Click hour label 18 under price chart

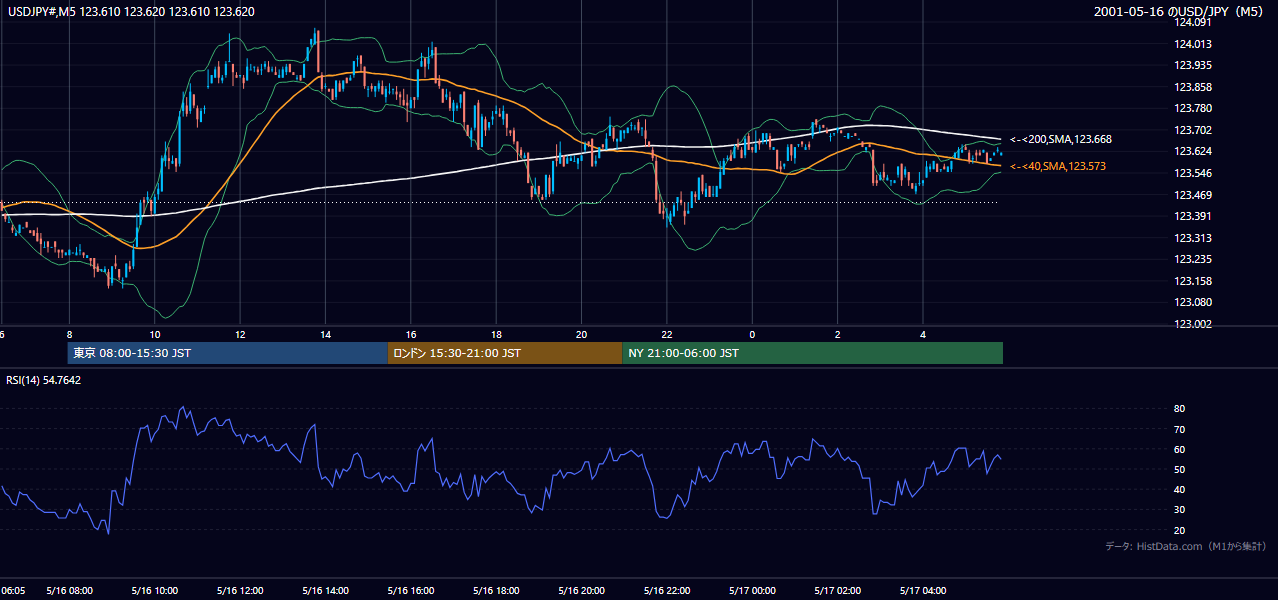(496, 334)
